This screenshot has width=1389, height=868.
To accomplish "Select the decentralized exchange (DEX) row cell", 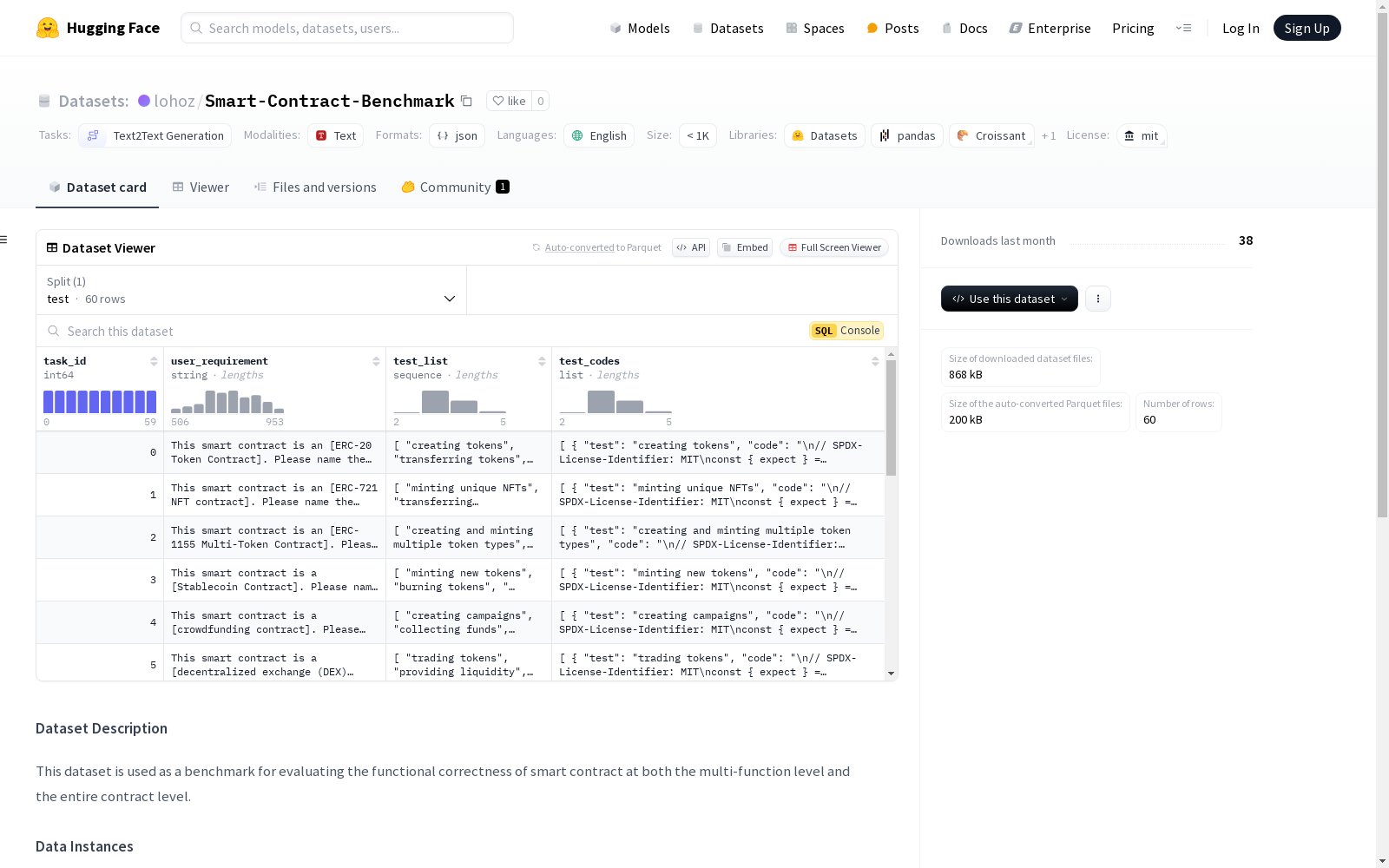I will pyautogui.click(x=274, y=664).
